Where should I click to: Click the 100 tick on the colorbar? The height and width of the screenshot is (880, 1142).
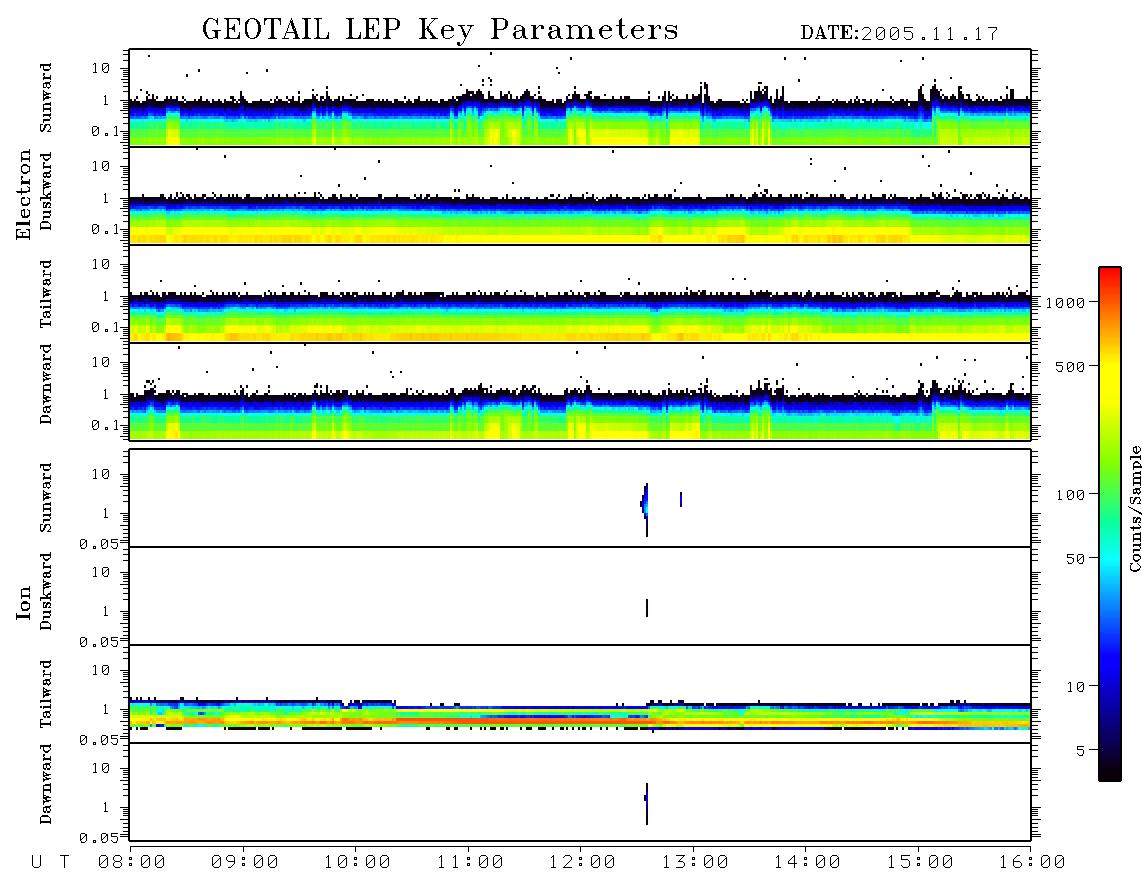(1070, 495)
